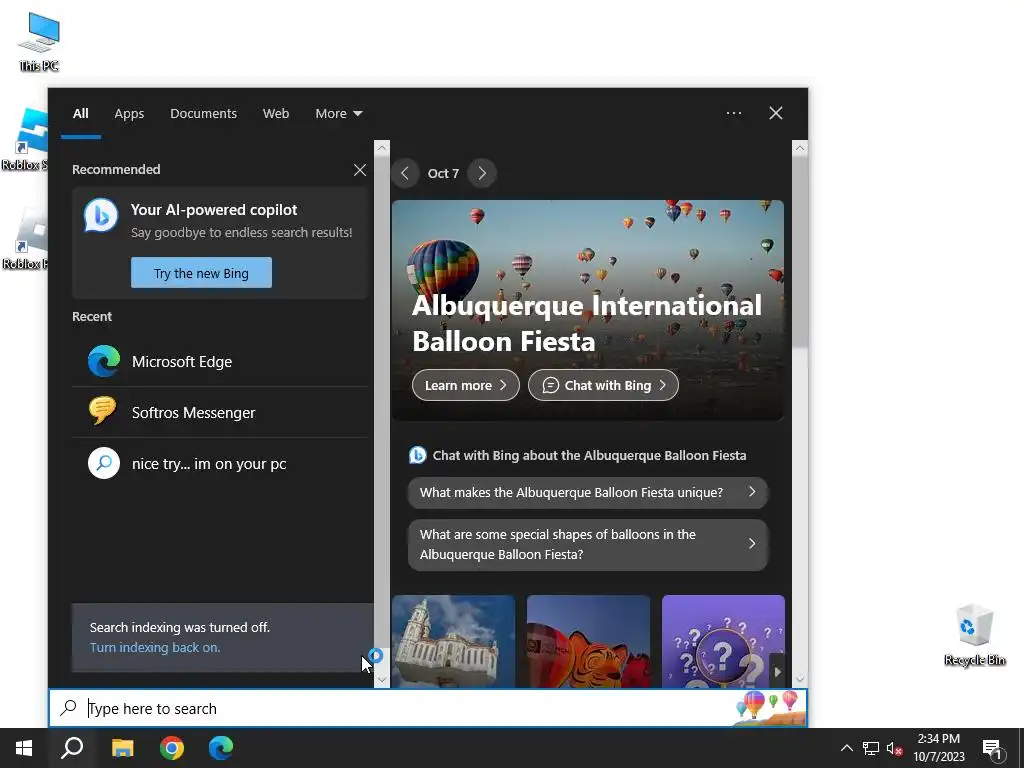Click Chat with Bing button
Image resolution: width=1024 pixels, height=768 pixels.
603,385
